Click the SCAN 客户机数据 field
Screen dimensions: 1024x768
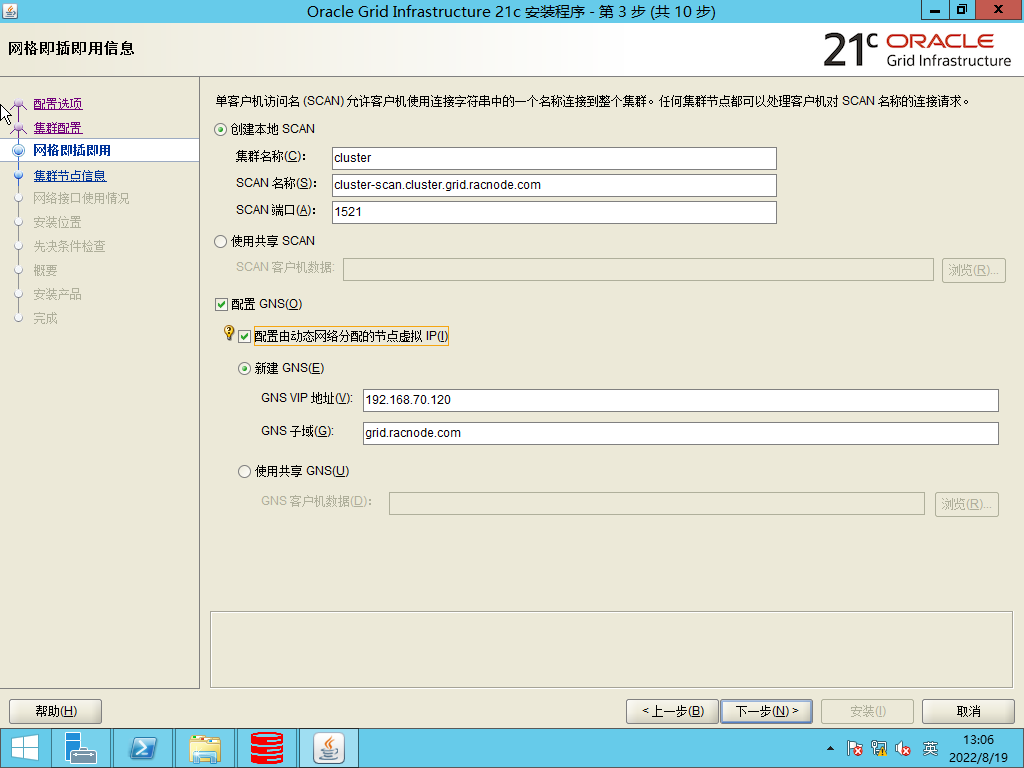tap(638, 270)
